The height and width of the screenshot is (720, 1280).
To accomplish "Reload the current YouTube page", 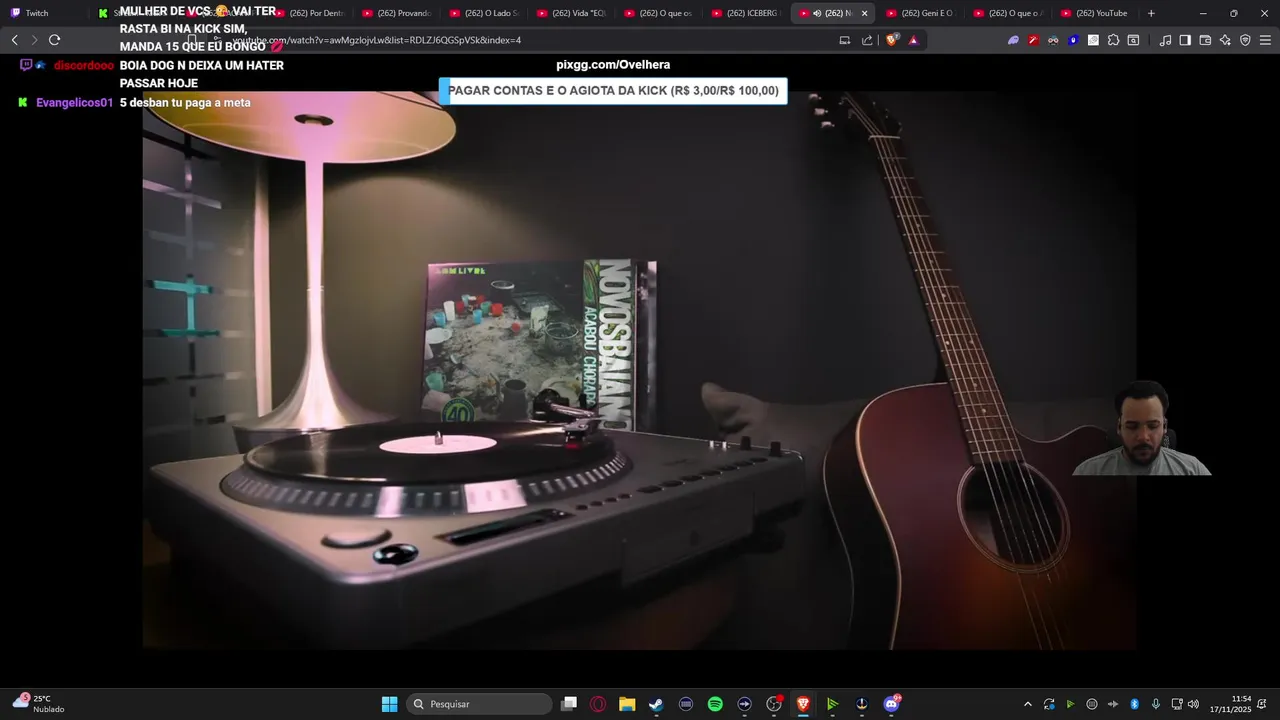I will 54,40.
